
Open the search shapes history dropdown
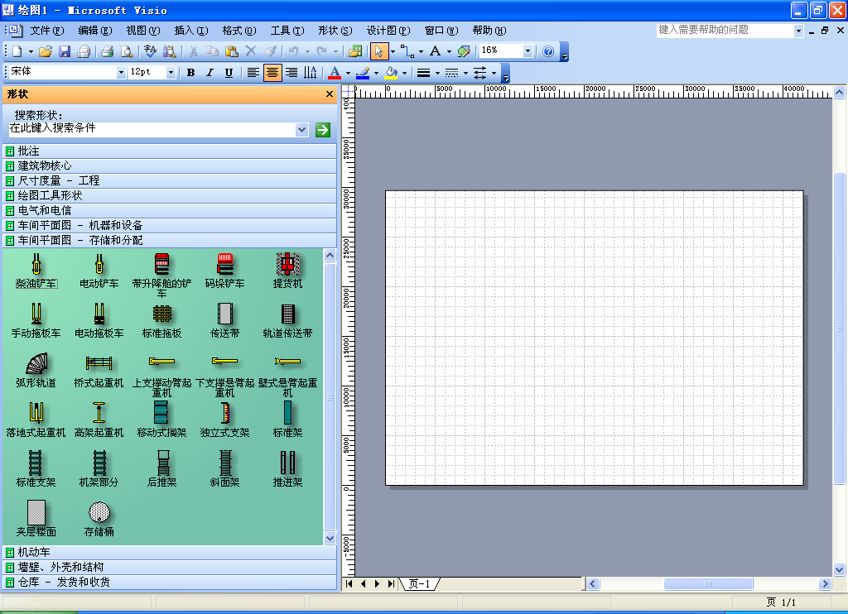coord(302,130)
